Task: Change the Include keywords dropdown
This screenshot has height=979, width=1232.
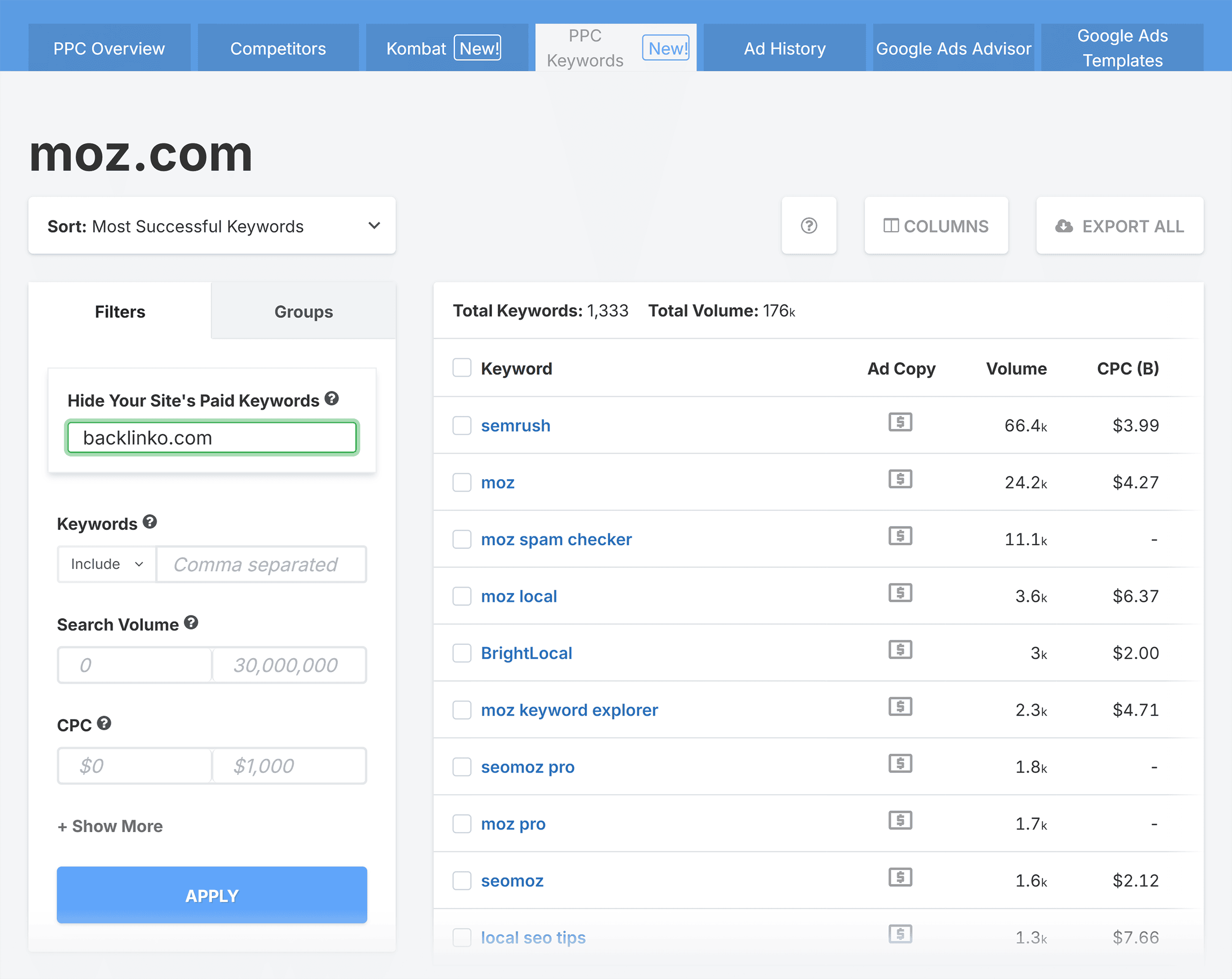Action: (106, 564)
